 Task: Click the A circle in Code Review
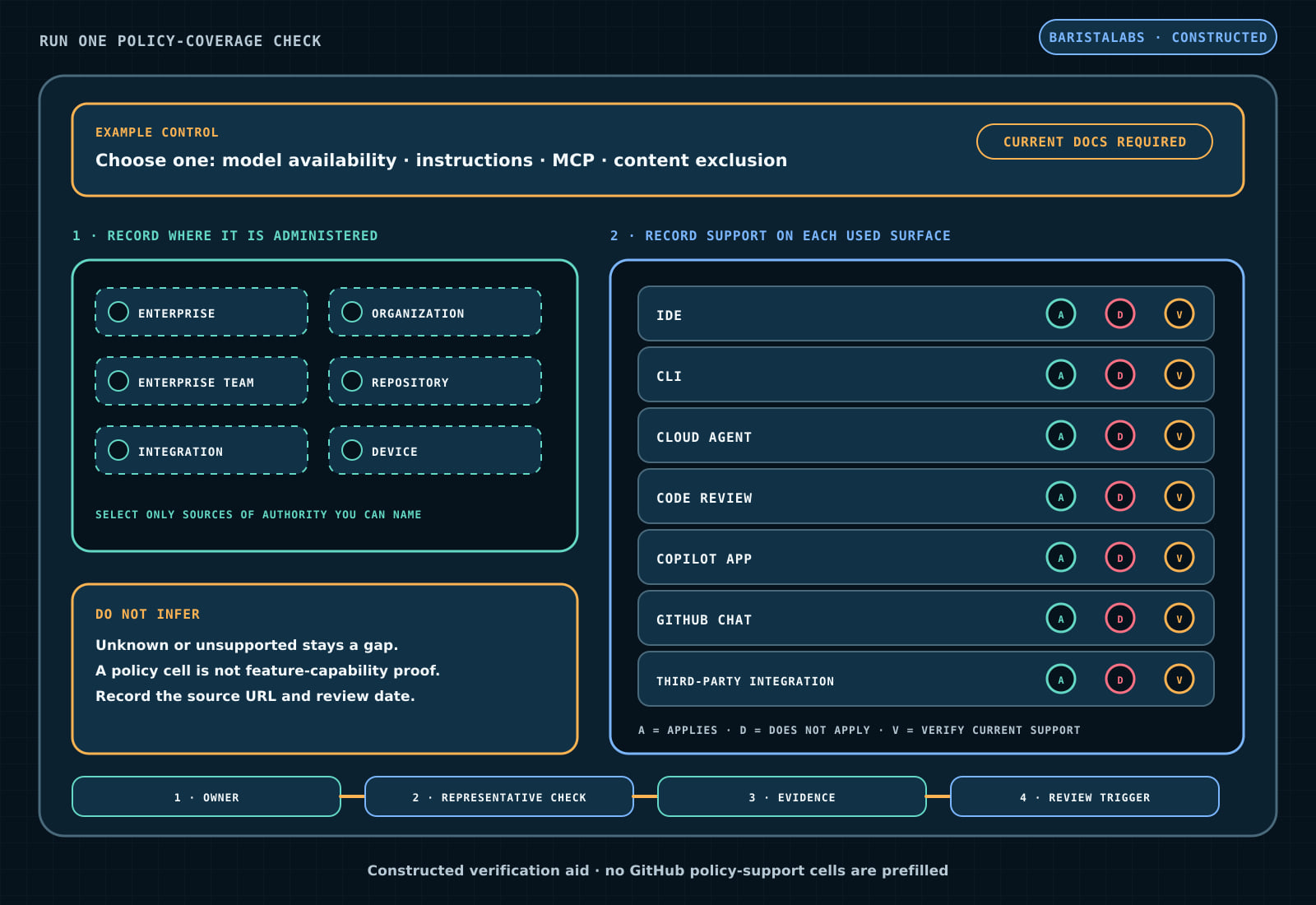[1061, 496]
